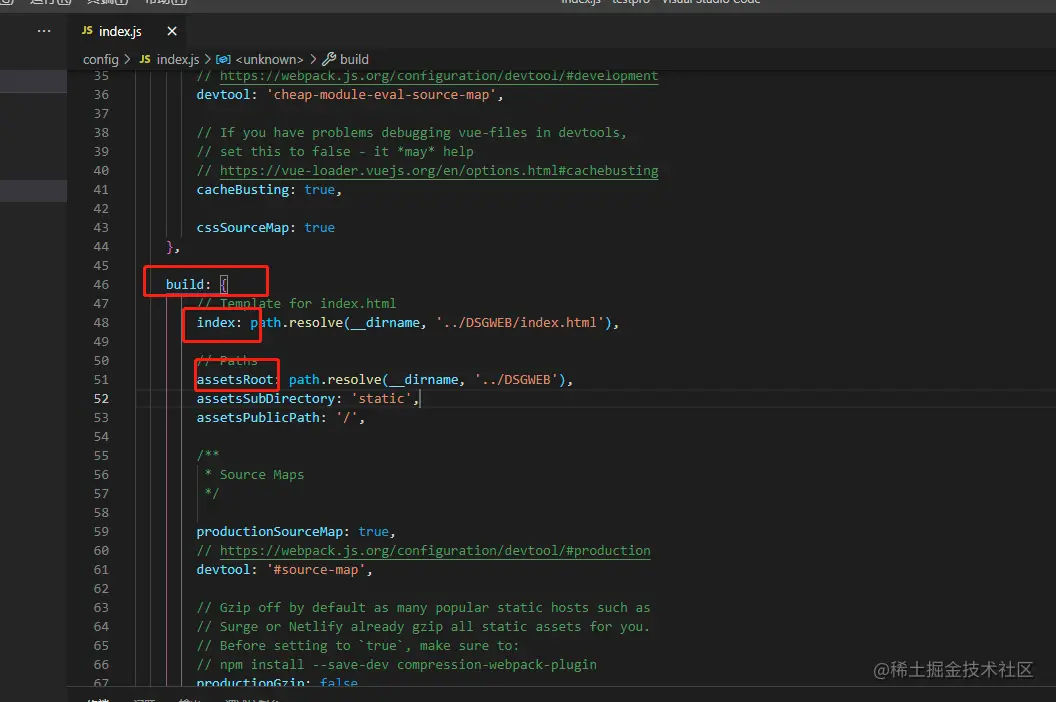Click line number 48 in the gutter
This screenshot has height=702, width=1056.
101,323
